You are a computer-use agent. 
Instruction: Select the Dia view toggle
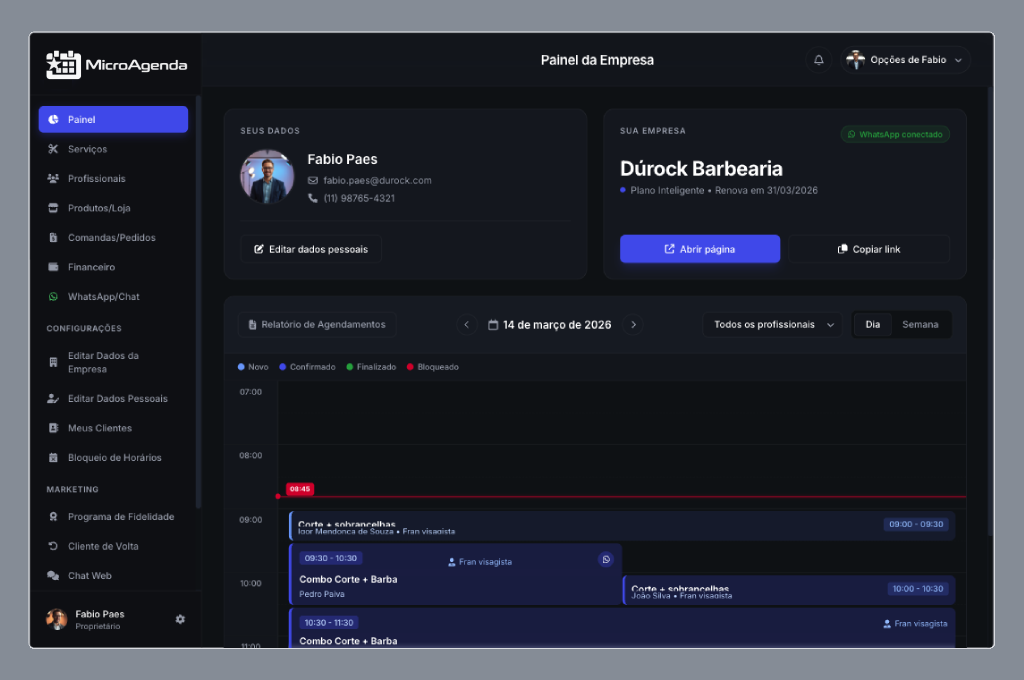click(x=871, y=324)
